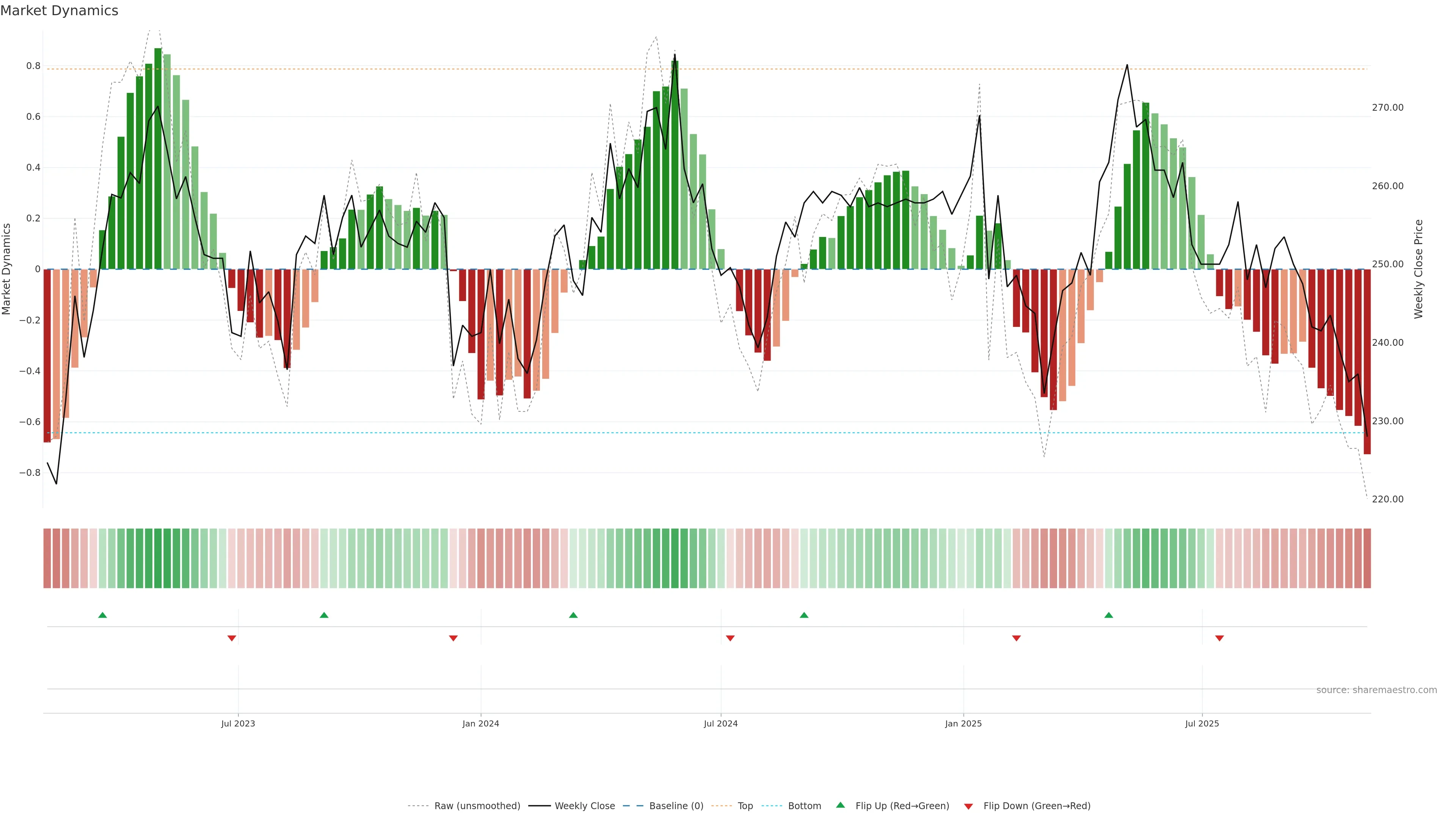Click the Weekly Close Price axis title
Screen dimensions: 1456x819
(1419, 269)
